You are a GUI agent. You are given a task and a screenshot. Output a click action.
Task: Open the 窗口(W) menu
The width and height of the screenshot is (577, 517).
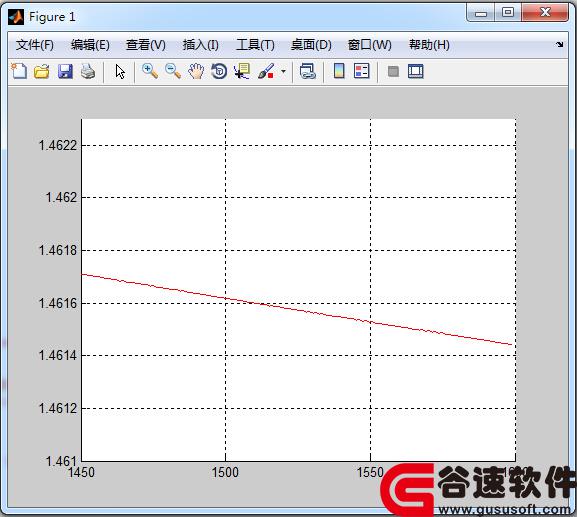[370, 45]
